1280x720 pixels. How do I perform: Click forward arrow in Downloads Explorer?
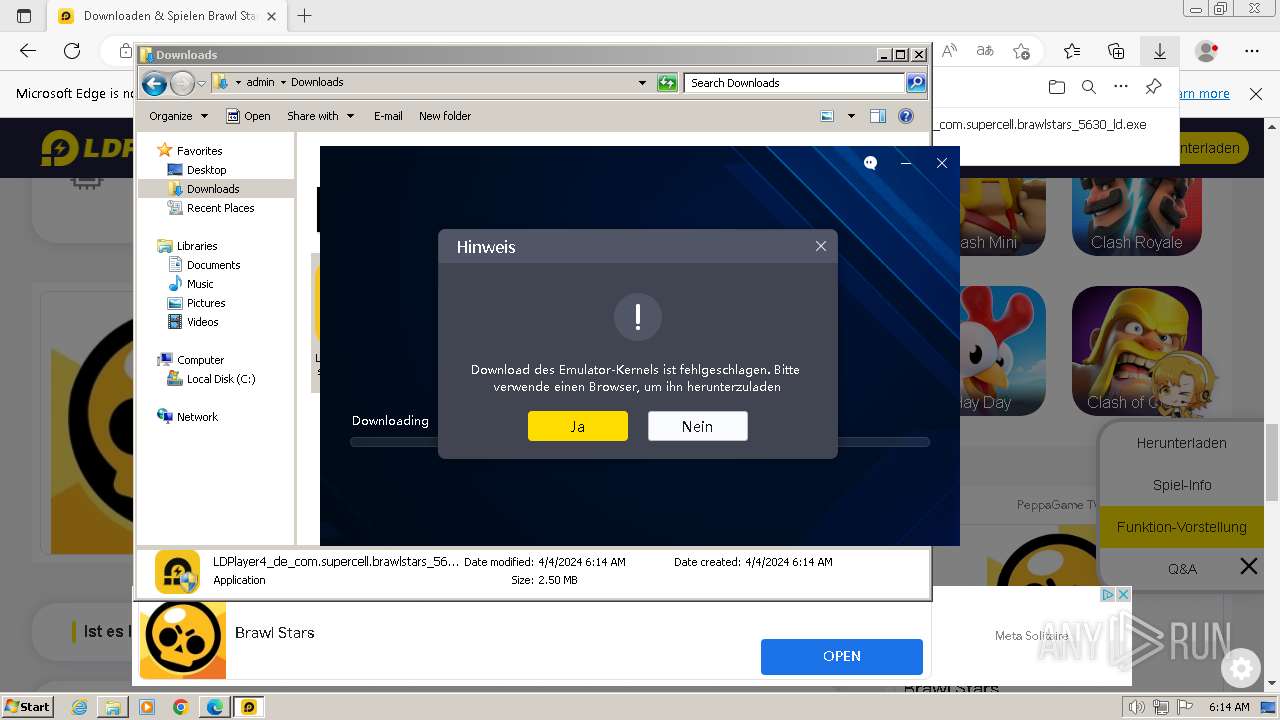182,83
